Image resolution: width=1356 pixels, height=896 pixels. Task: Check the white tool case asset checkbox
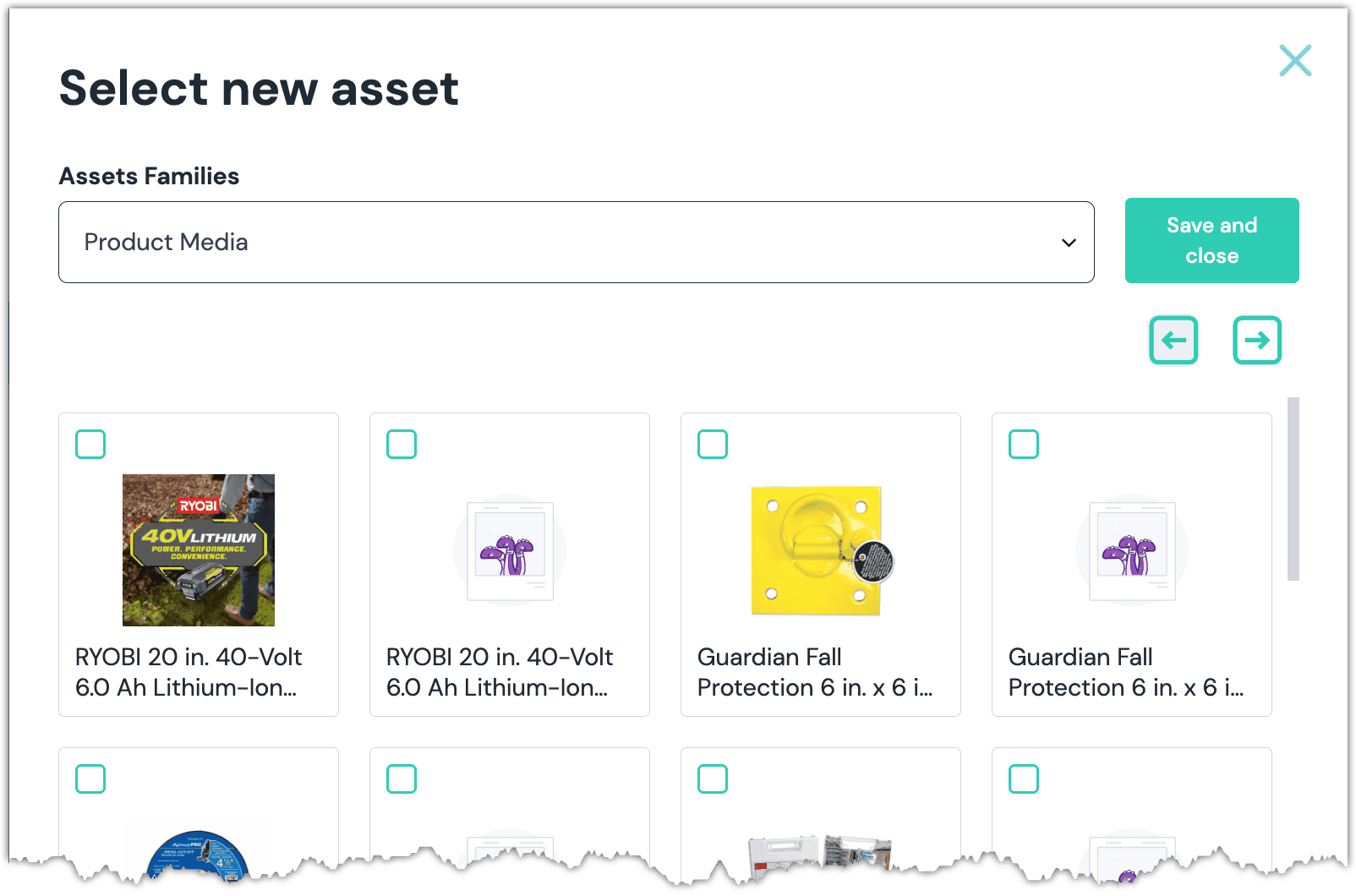713,779
